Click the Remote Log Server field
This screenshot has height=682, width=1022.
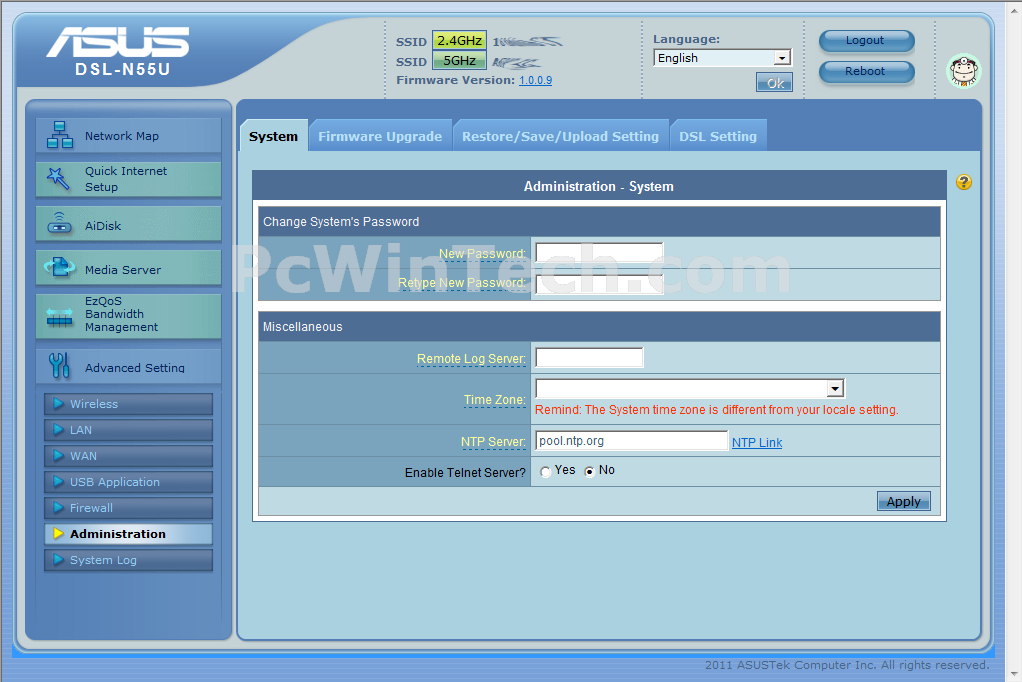pos(589,358)
